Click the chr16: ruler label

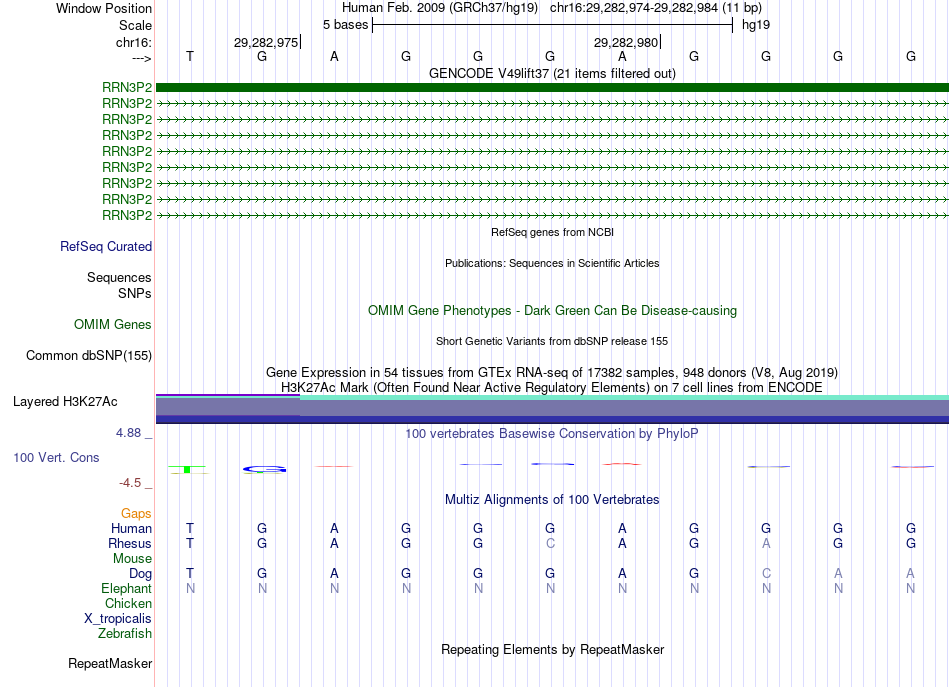click(134, 42)
